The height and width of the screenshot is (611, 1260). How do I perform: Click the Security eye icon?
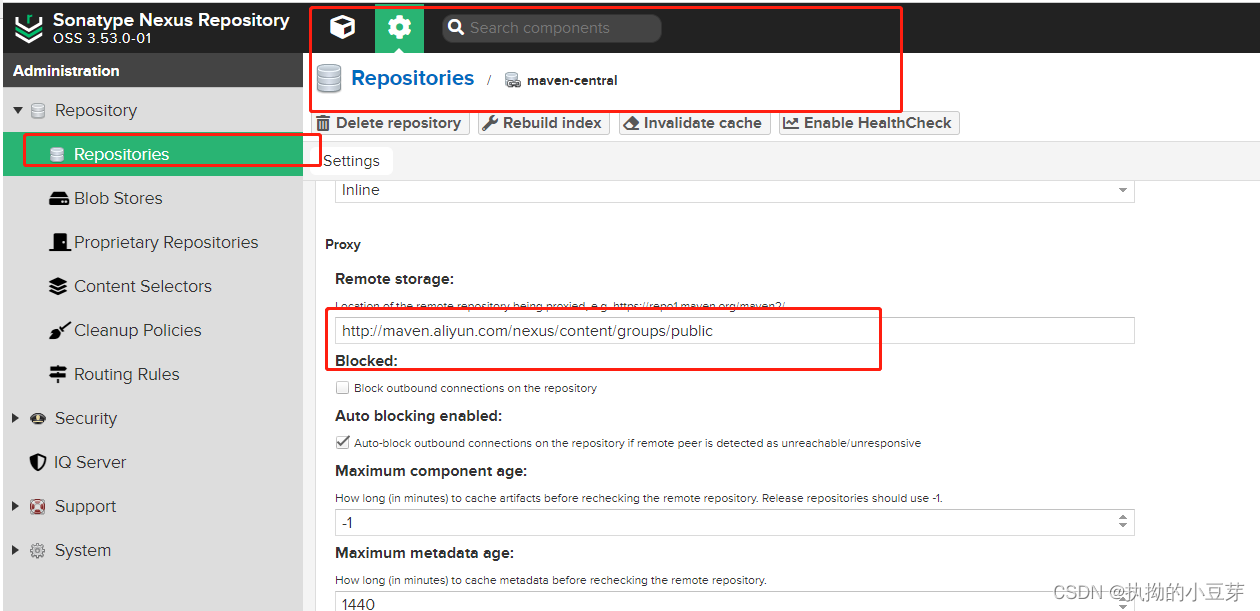pos(38,418)
